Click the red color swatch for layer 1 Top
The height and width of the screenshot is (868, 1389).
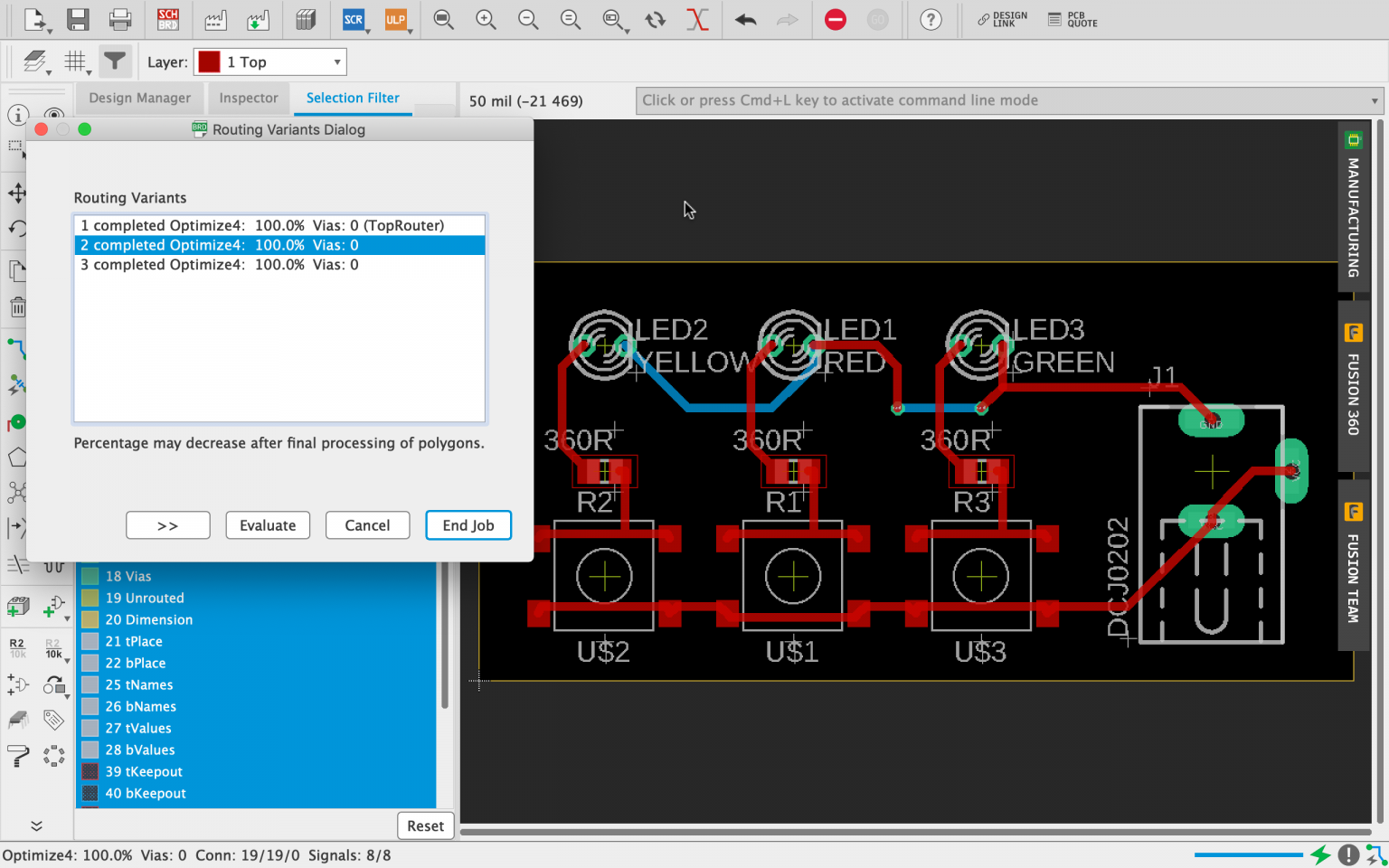pos(209,61)
